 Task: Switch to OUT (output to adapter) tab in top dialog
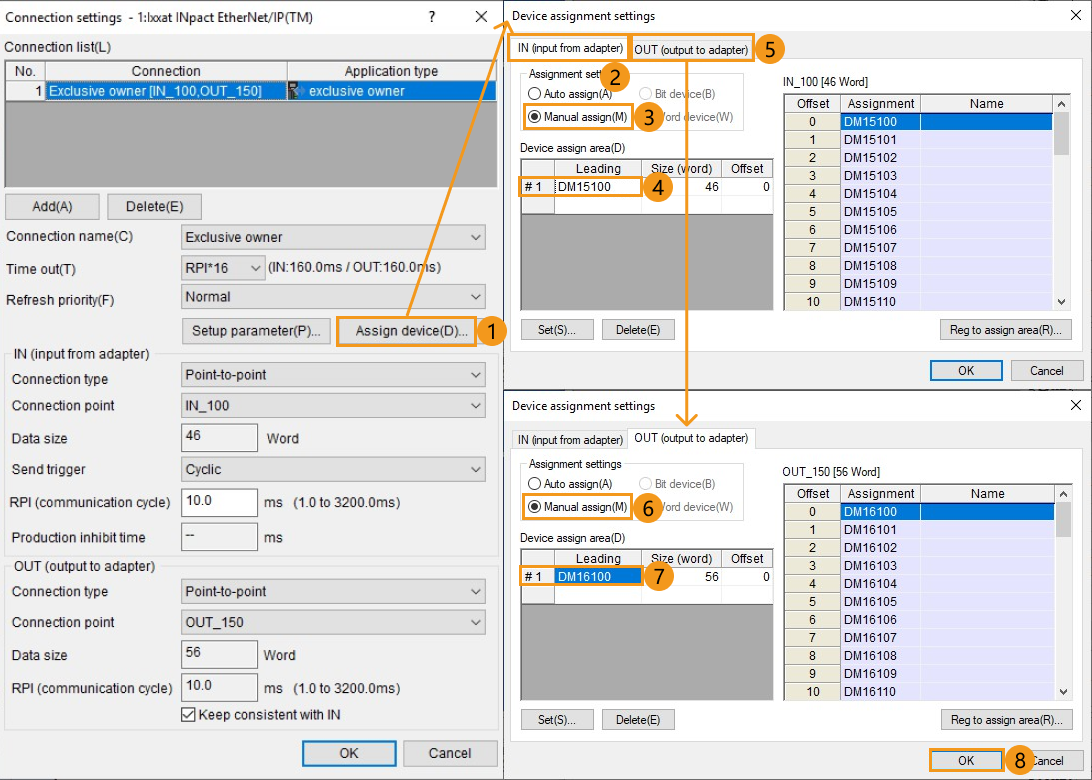[x=691, y=49]
